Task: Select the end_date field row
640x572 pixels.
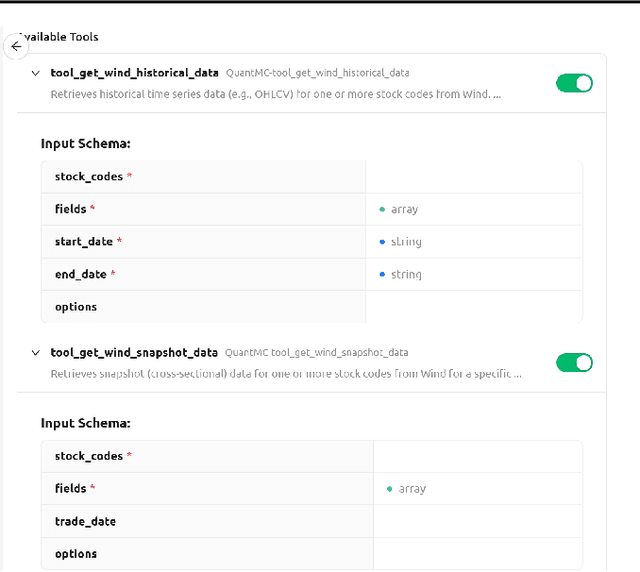Action: click(82, 274)
